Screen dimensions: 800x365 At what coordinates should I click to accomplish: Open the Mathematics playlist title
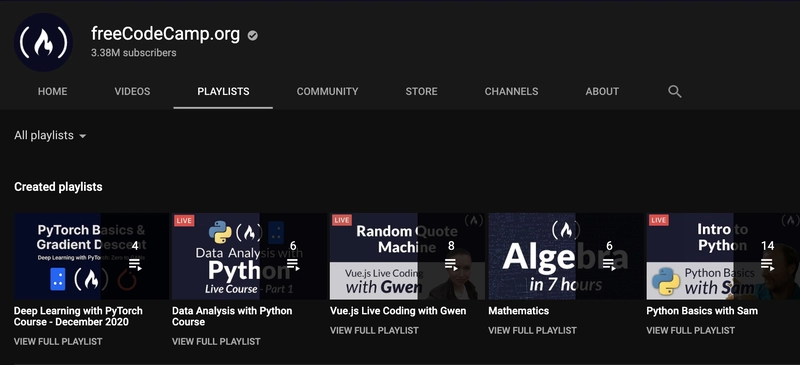click(x=518, y=311)
